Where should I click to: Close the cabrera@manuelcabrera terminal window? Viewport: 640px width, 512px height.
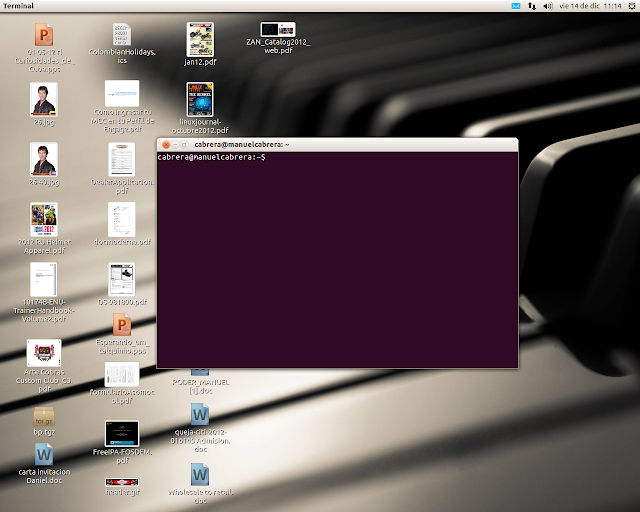(166, 145)
